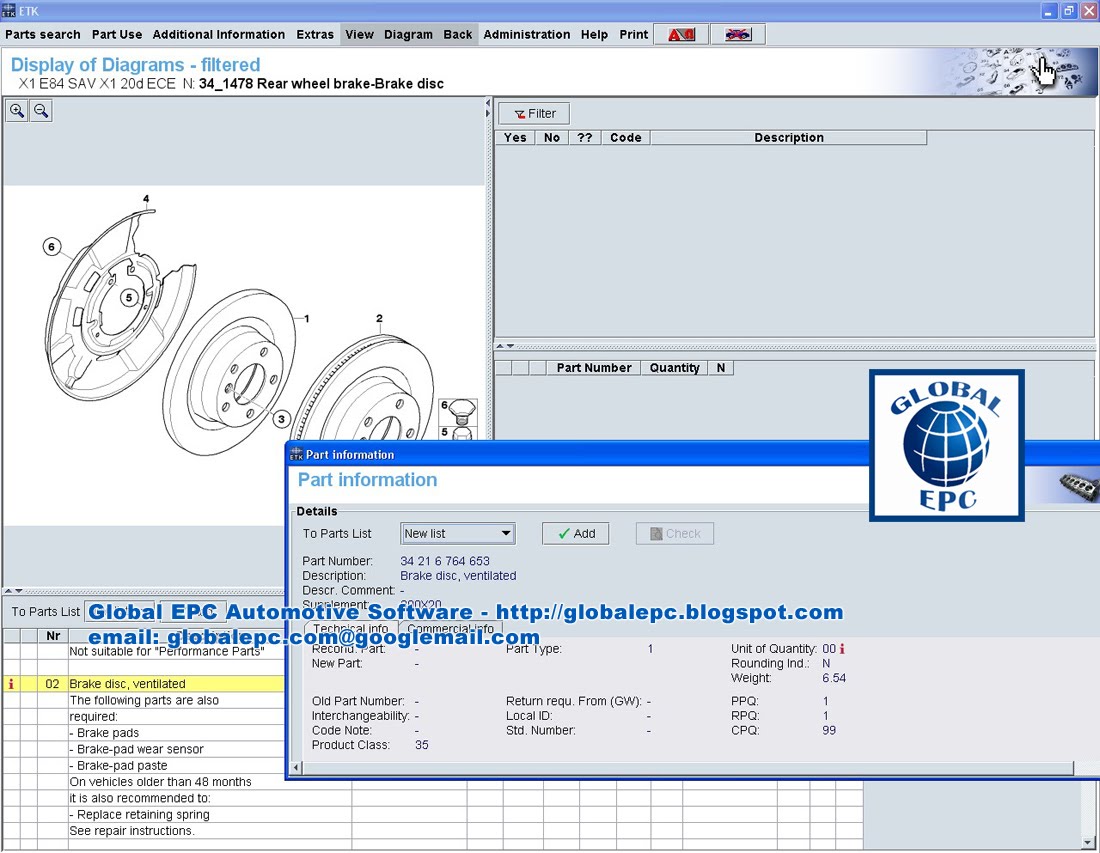Click the N column header
The image size is (1100, 853).
click(720, 368)
